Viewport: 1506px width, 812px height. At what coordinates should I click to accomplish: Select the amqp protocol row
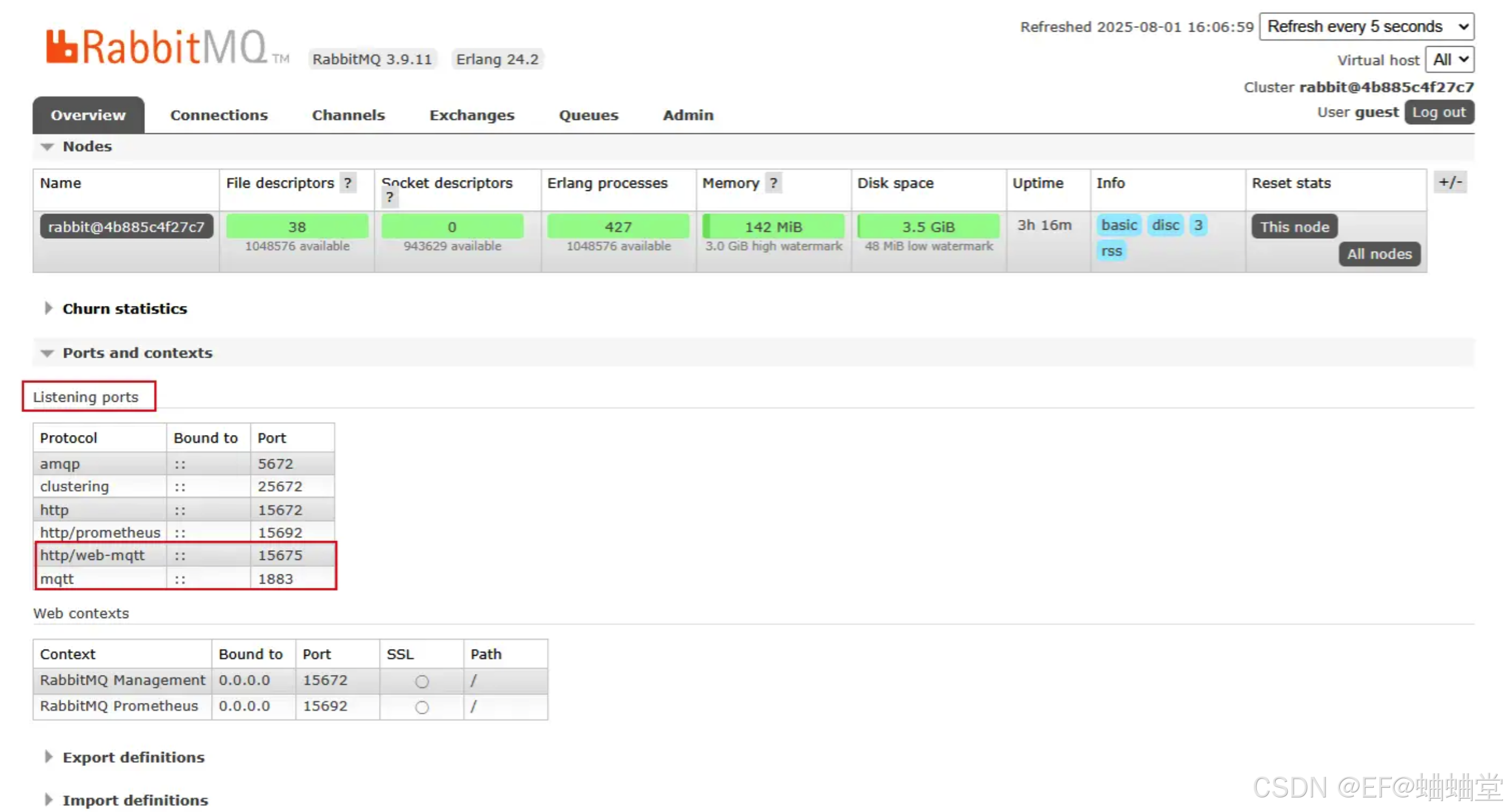click(x=184, y=464)
